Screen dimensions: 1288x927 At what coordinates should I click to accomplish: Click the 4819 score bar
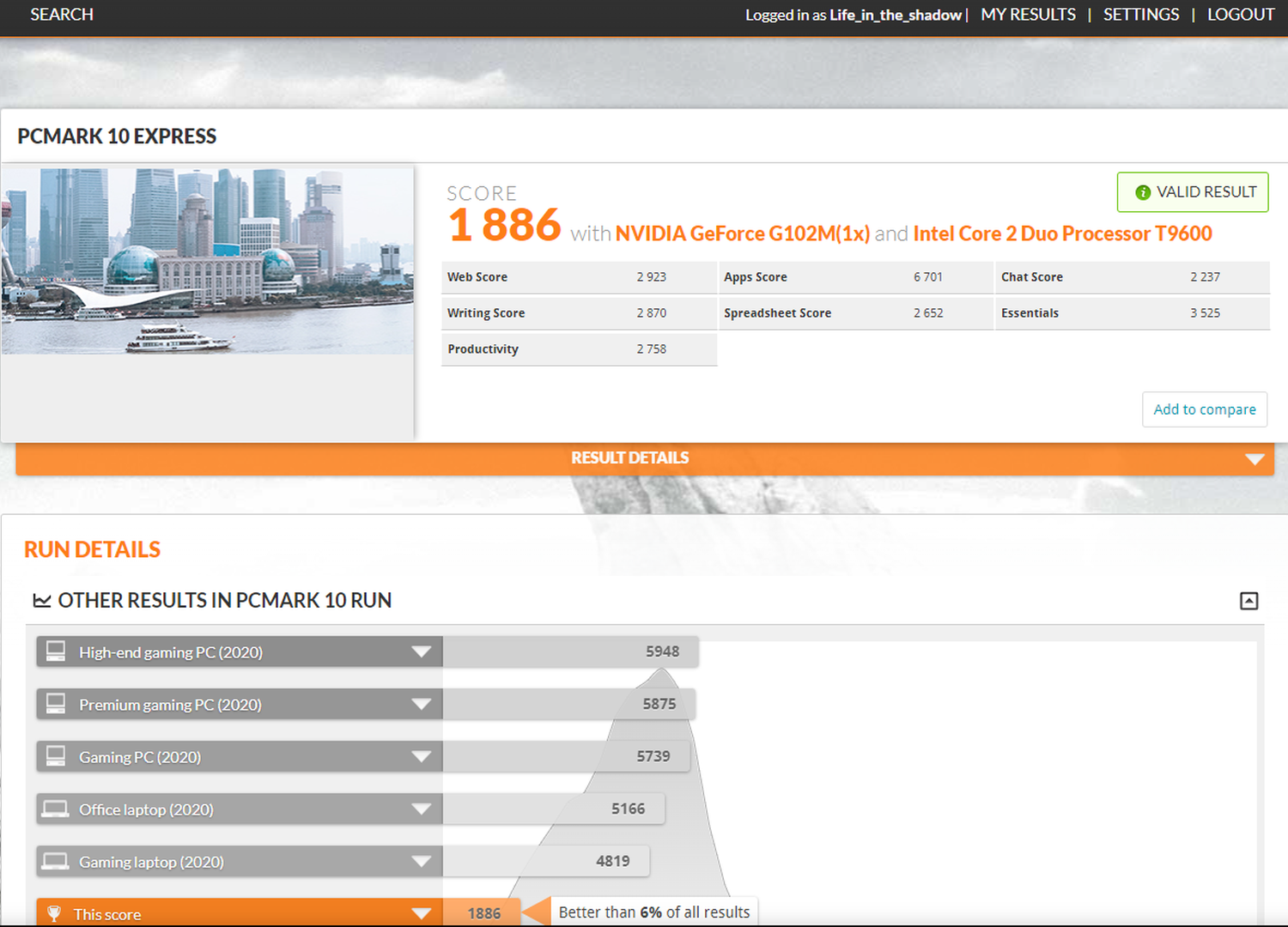545,861
